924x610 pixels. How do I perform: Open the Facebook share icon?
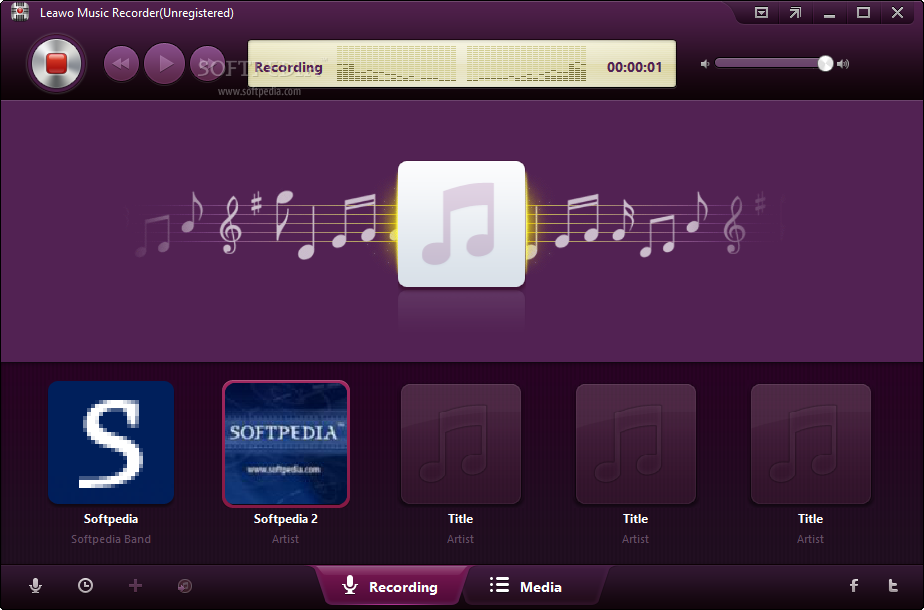pyautogui.click(x=854, y=585)
